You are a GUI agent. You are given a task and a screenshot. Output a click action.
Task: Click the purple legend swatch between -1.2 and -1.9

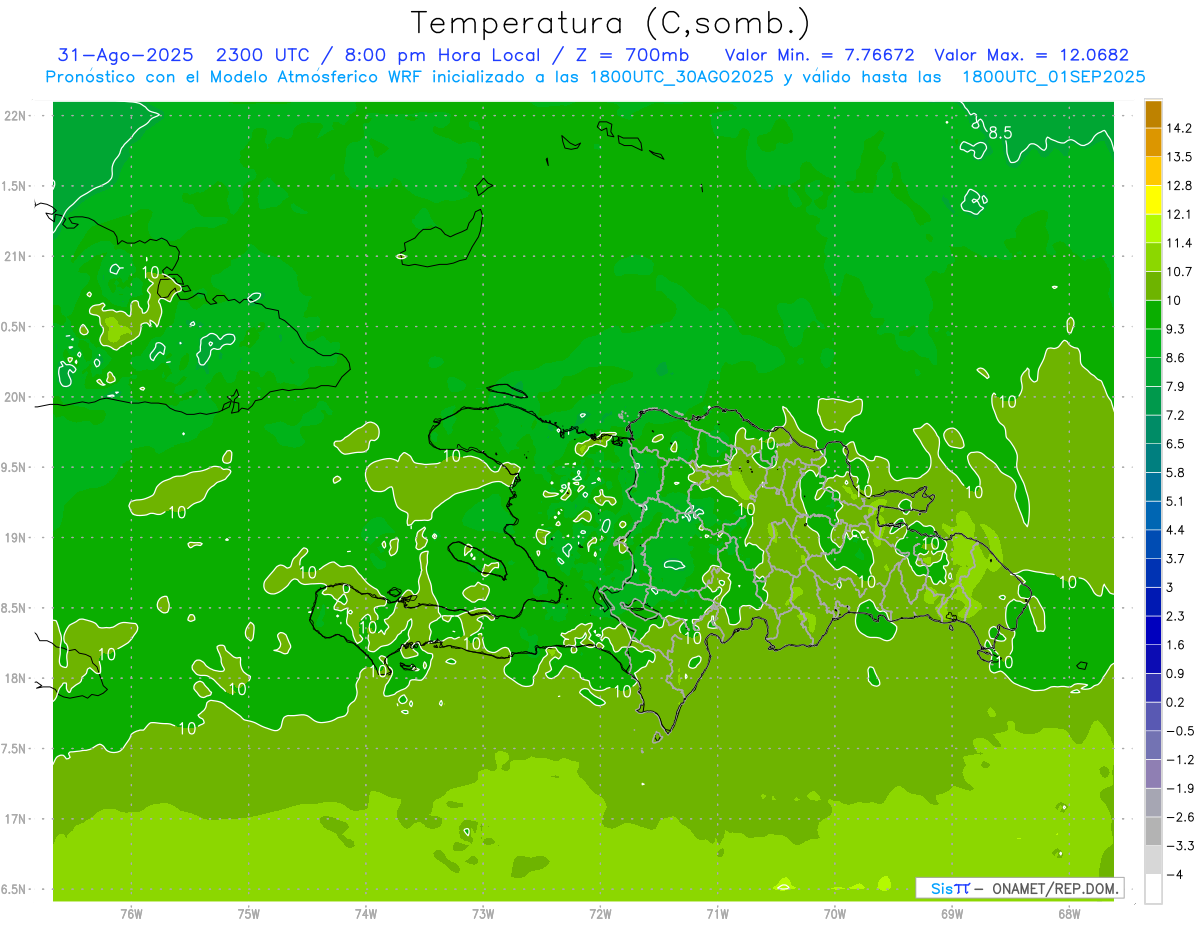(x=1153, y=773)
